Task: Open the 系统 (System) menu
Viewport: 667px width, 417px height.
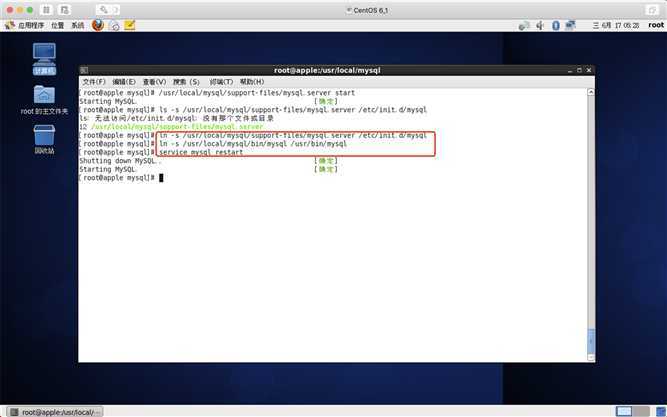Action: 77,26
